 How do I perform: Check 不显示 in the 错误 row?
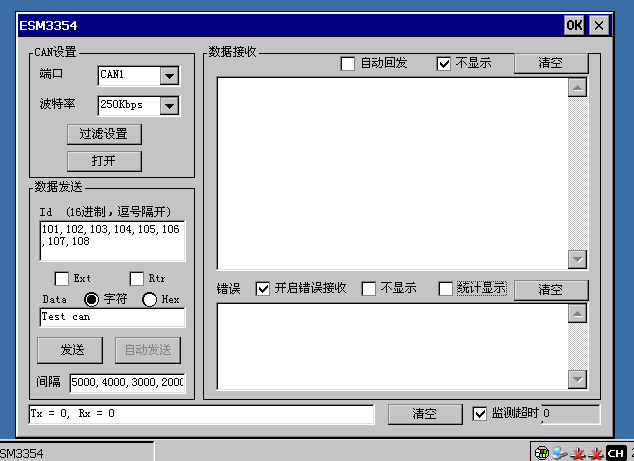click(x=369, y=289)
